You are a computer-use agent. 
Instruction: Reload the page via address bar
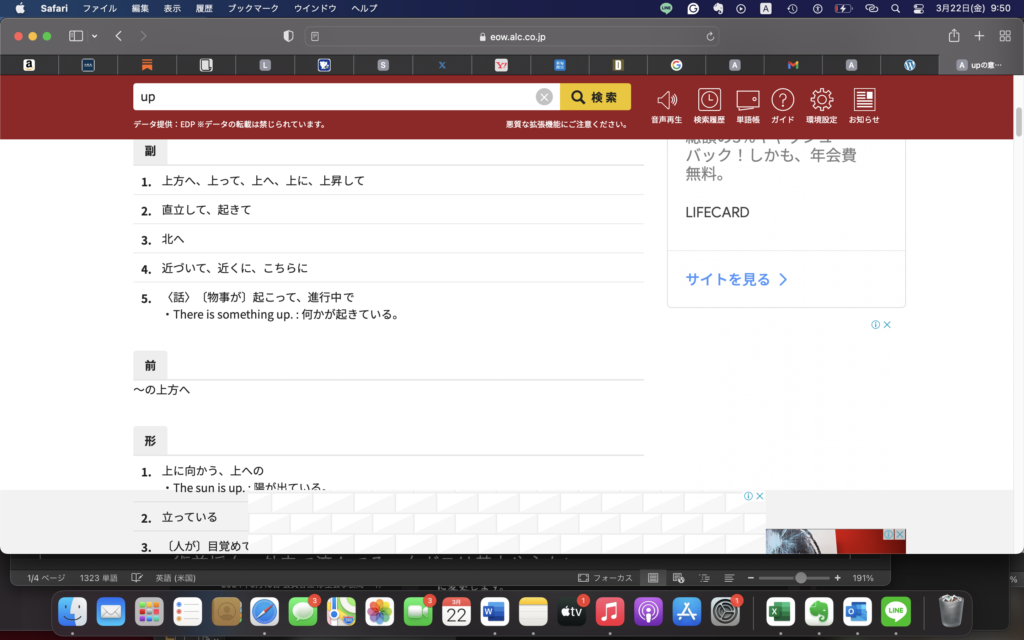pyautogui.click(x=711, y=36)
